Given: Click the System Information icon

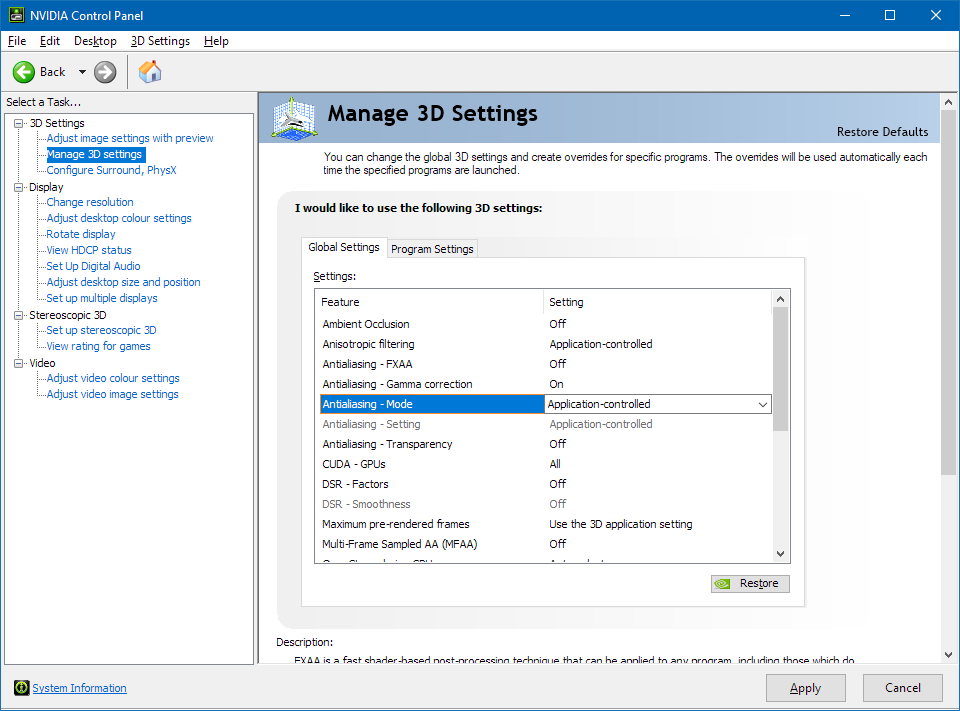Looking at the screenshot, I should click(x=21, y=688).
